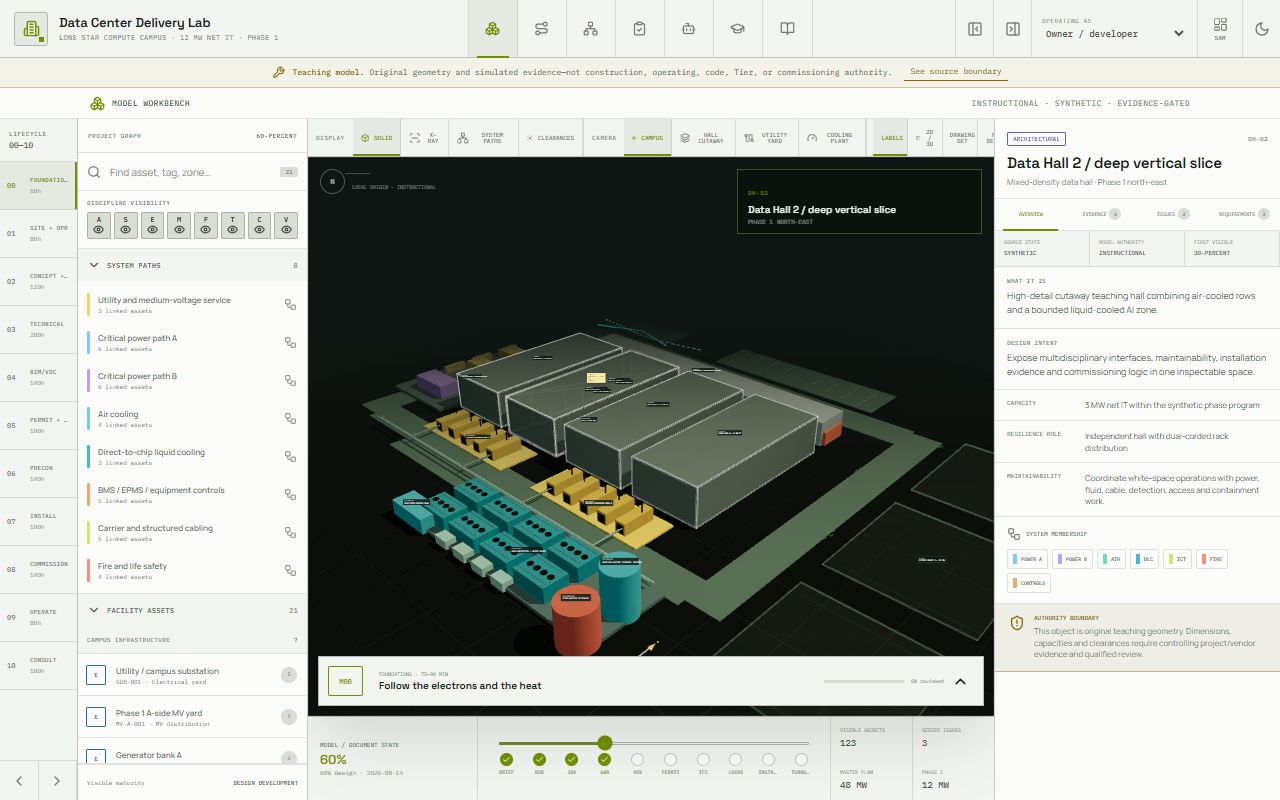
Task: Switch to dark mode with moon icon
Action: [x=1261, y=29]
